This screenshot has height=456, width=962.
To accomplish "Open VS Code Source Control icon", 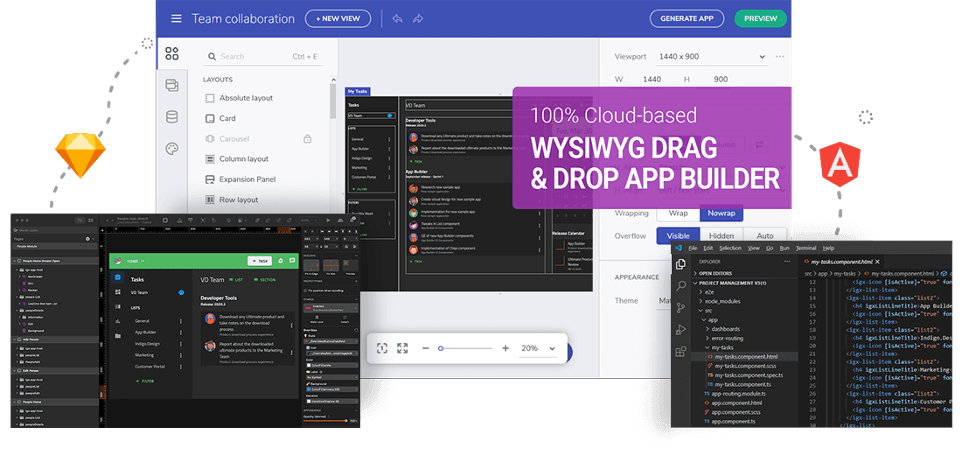I will pyautogui.click(x=680, y=307).
